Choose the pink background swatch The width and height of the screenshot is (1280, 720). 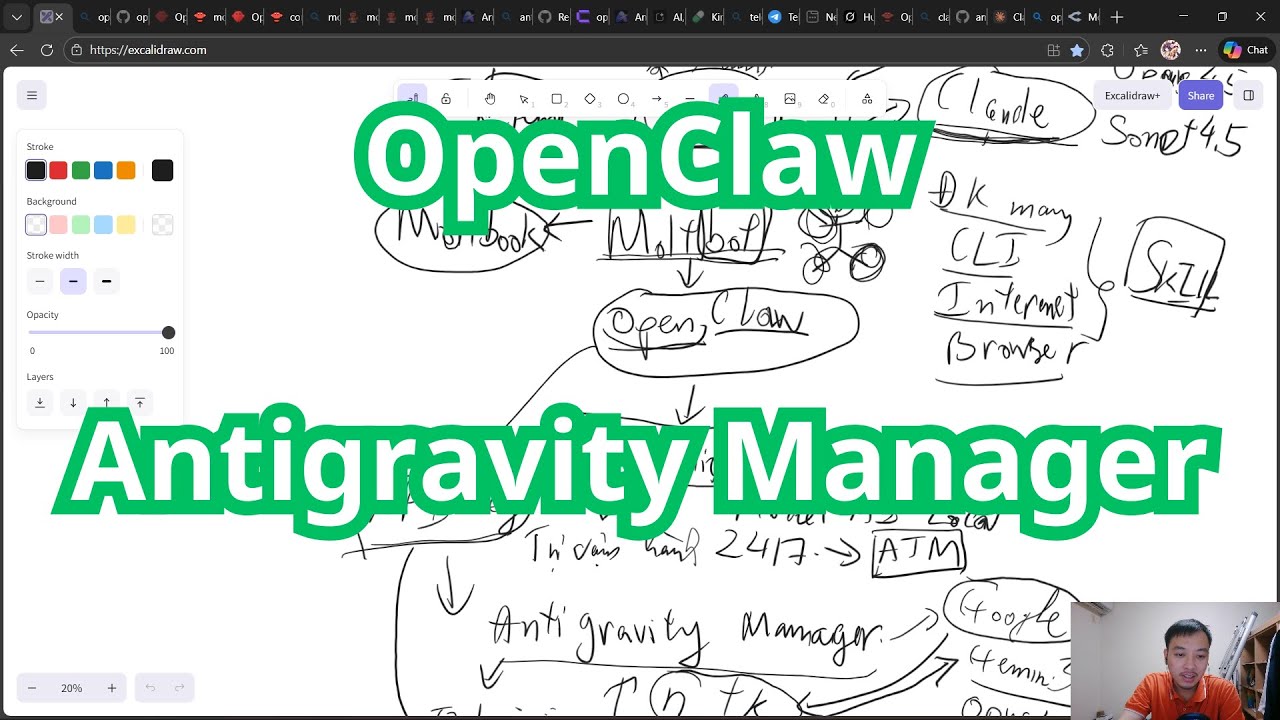click(58, 225)
